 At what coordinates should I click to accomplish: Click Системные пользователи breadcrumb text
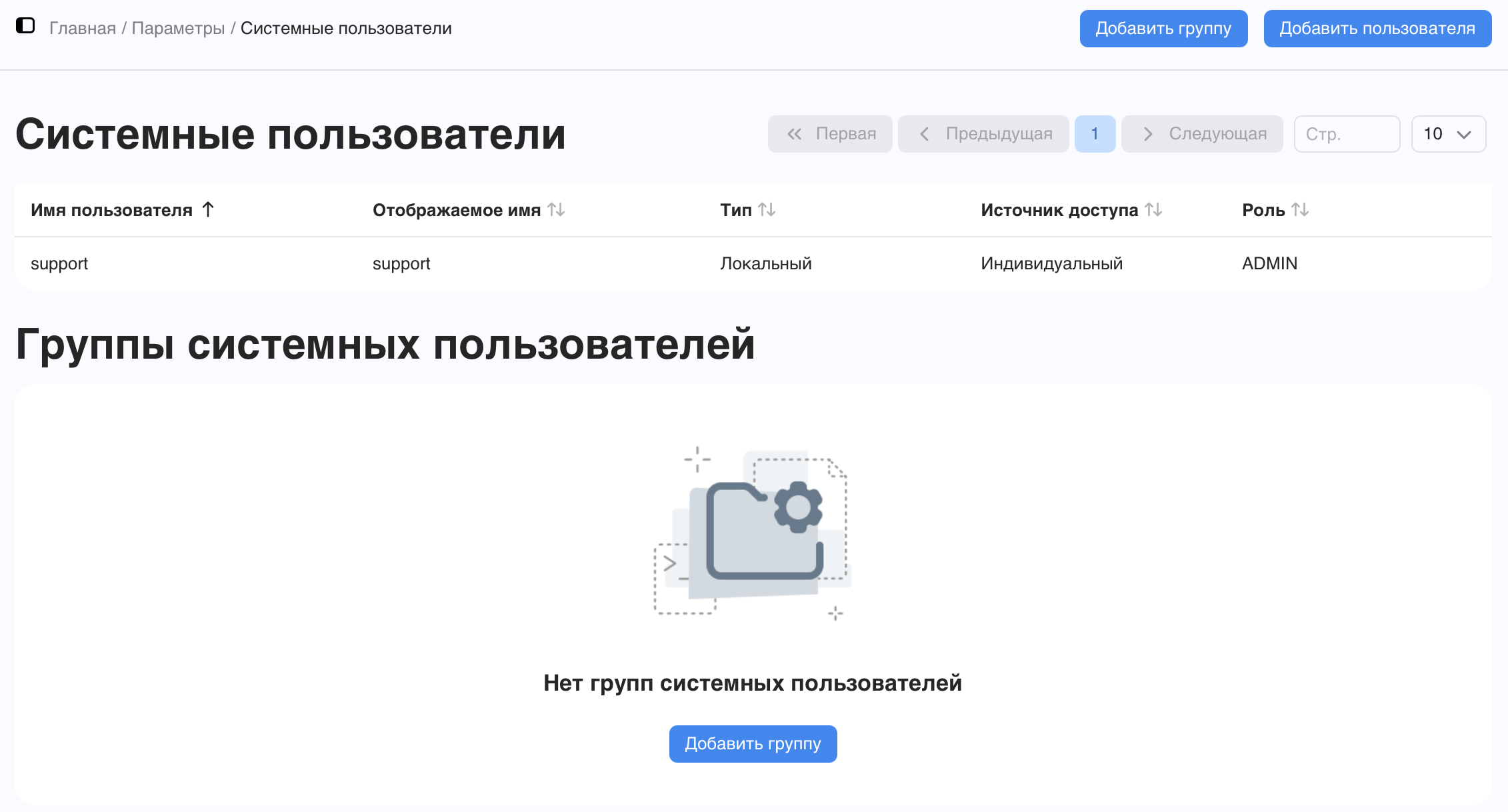346,29
